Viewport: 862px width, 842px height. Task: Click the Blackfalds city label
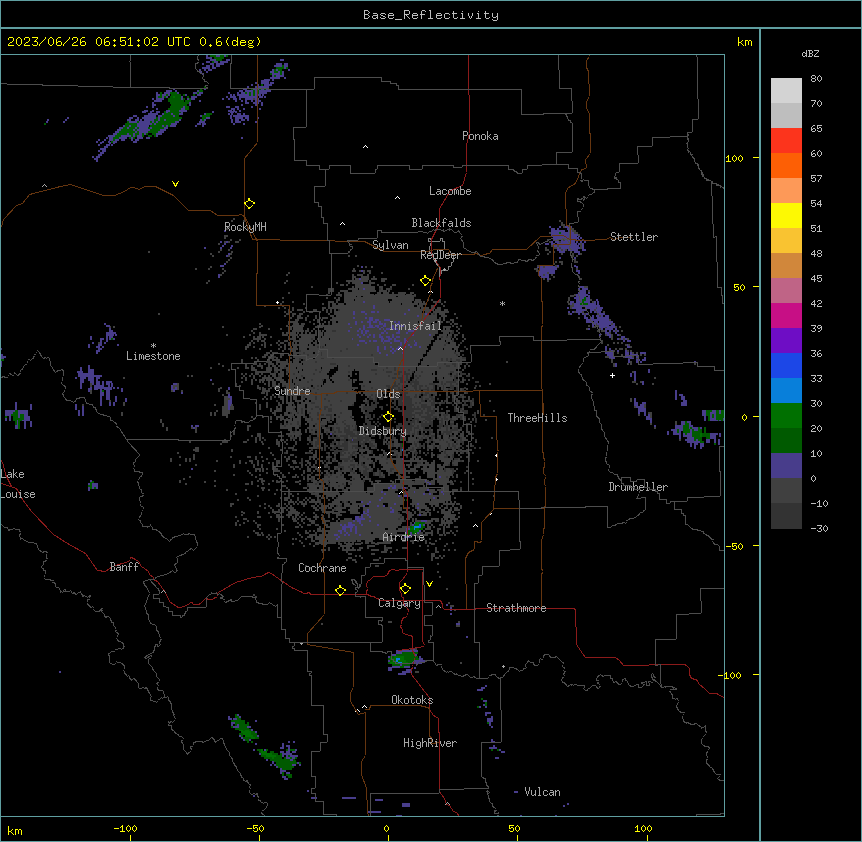coord(441,223)
